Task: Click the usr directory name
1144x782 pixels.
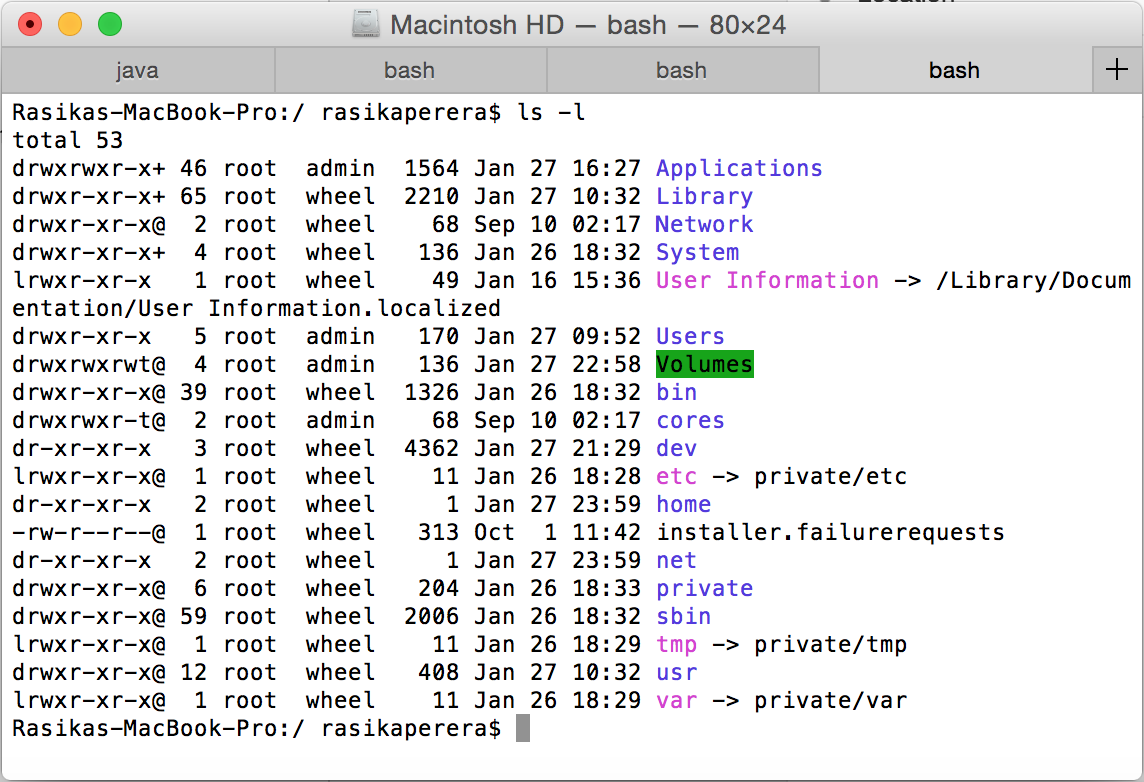Action: click(676, 673)
